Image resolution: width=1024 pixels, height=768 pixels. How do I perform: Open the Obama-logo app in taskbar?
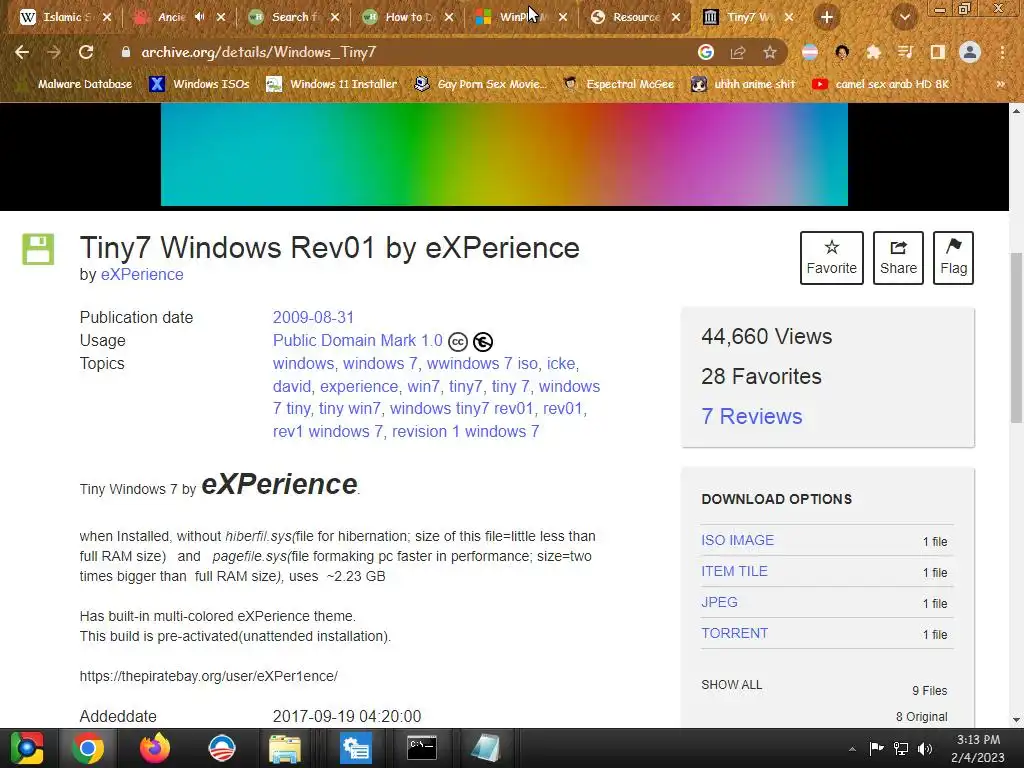tap(222, 748)
